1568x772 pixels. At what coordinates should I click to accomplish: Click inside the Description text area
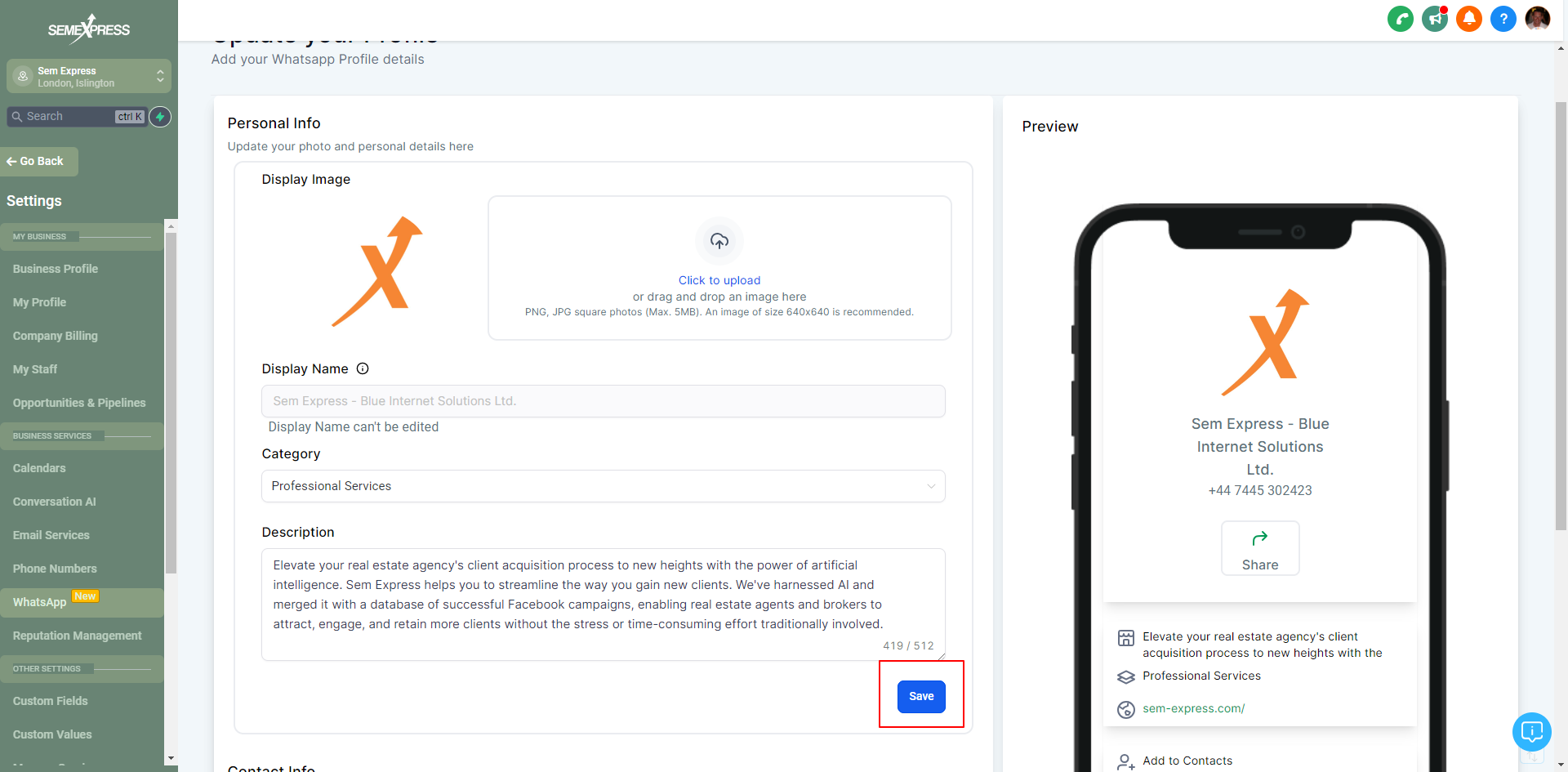point(604,605)
